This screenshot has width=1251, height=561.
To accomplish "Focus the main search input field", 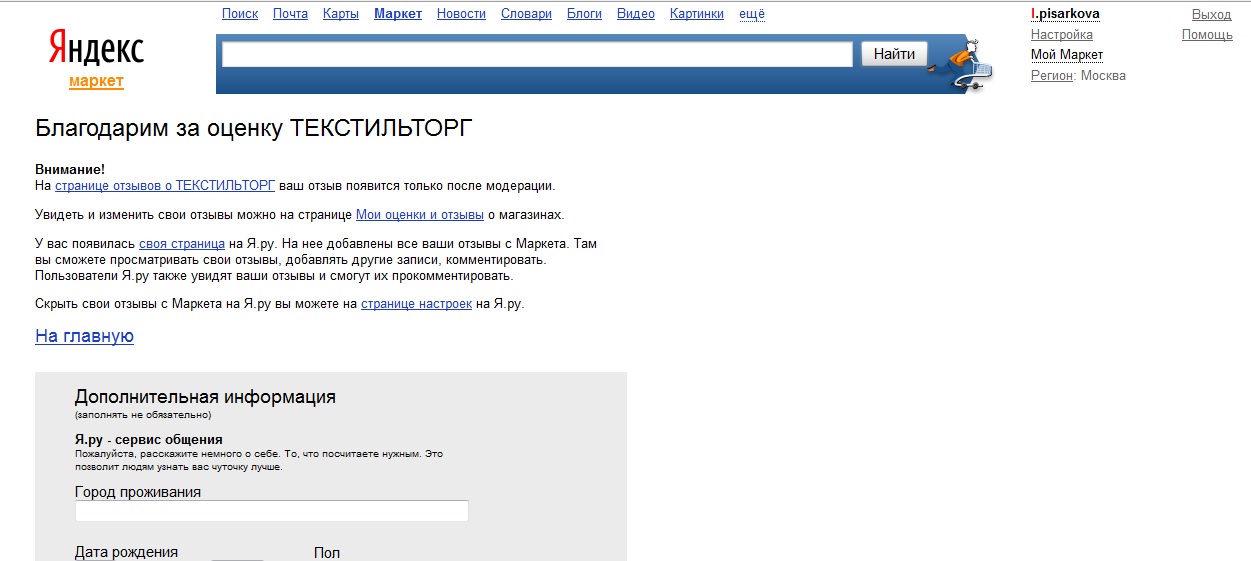I will [x=537, y=54].
